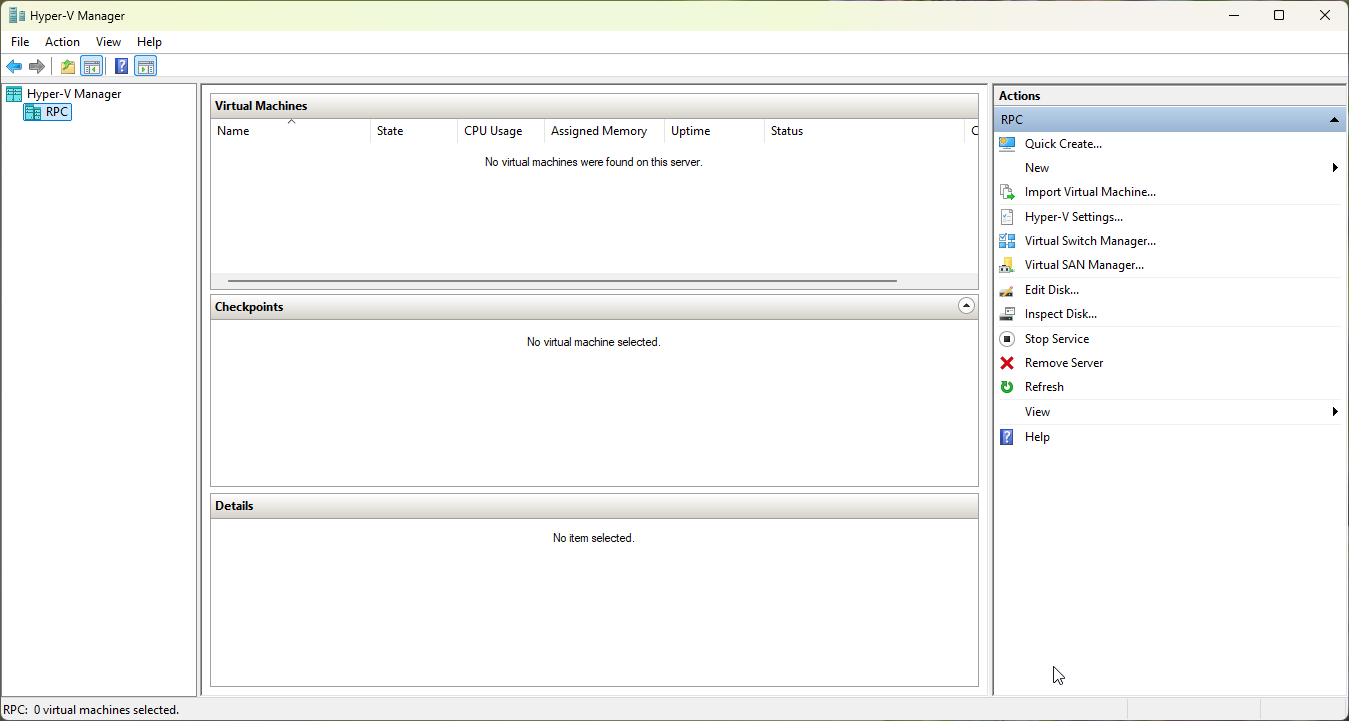Open the Virtual SAN Manager
The width and height of the screenshot is (1349, 721).
(x=1083, y=264)
